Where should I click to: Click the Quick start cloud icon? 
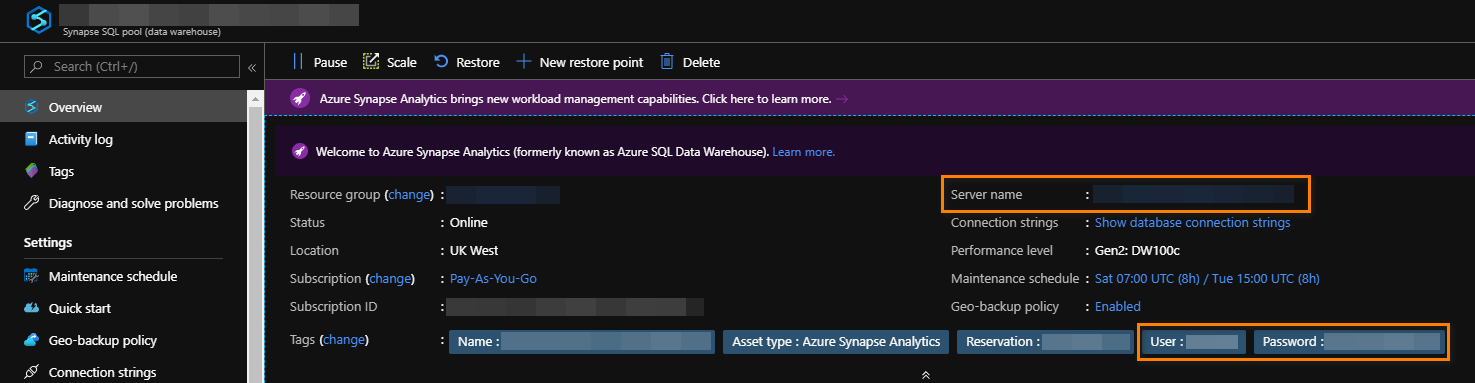31,308
